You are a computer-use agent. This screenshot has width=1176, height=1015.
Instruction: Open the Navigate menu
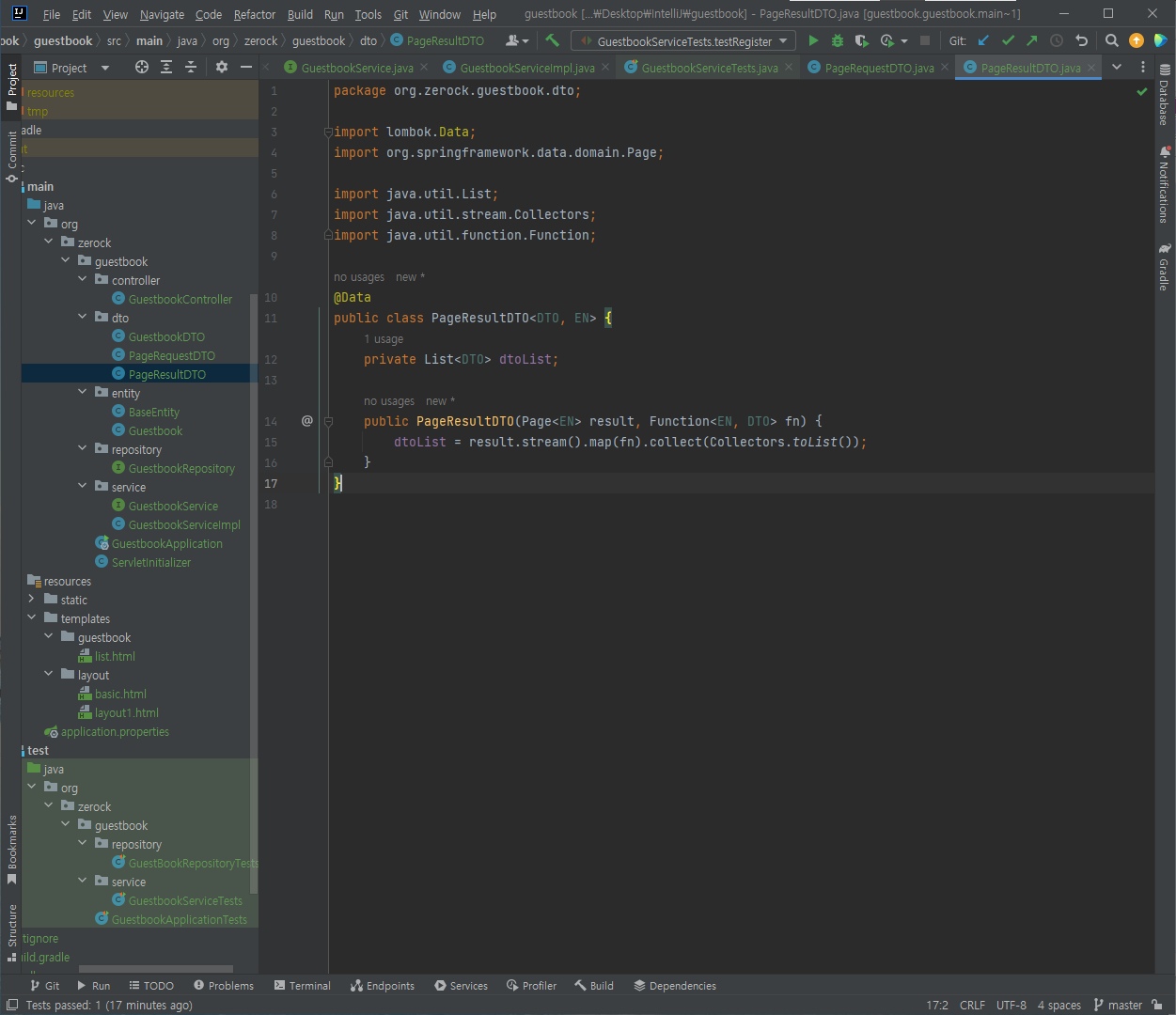point(162,14)
